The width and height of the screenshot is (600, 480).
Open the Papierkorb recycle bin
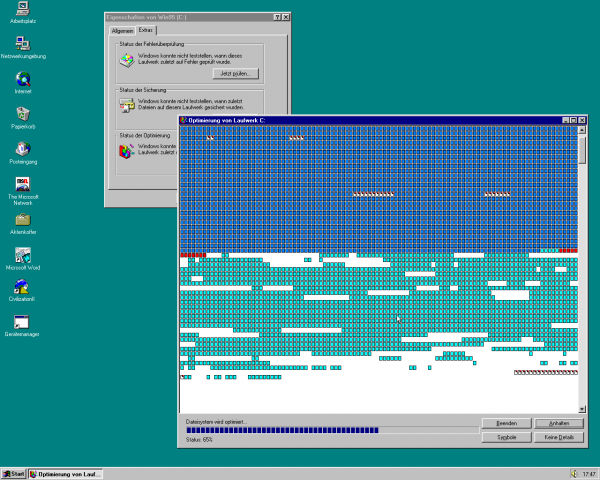coord(22,115)
